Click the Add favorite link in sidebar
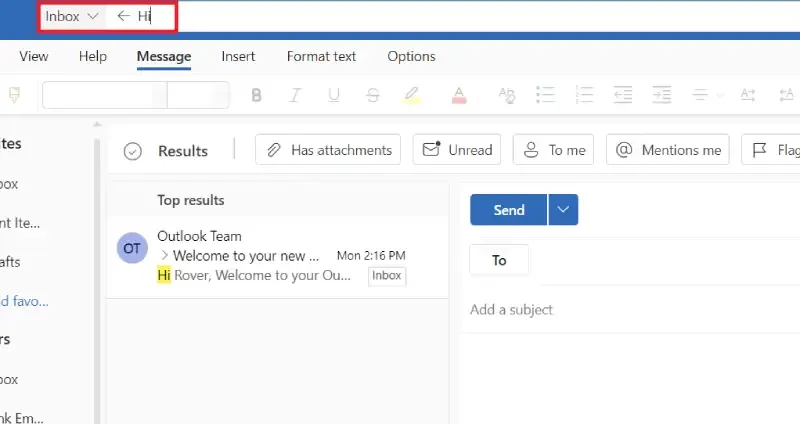The width and height of the screenshot is (800, 424). (x=24, y=301)
